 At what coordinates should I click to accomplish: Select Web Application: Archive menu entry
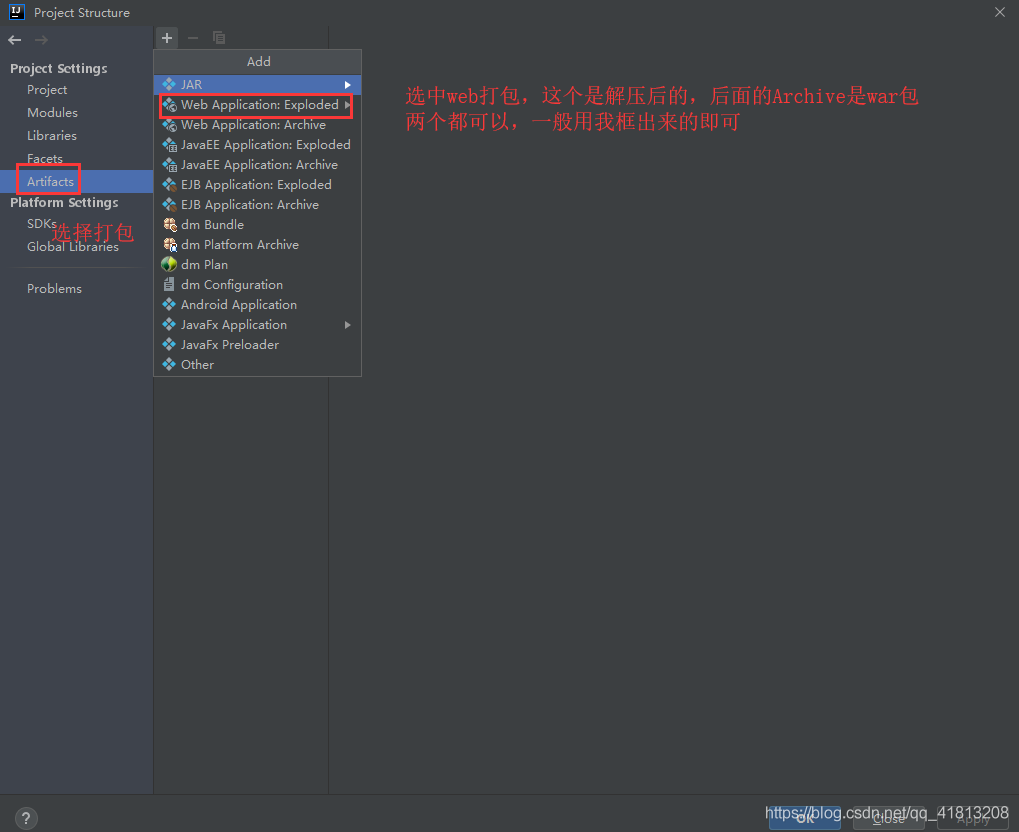pyautogui.click(x=253, y=125)
